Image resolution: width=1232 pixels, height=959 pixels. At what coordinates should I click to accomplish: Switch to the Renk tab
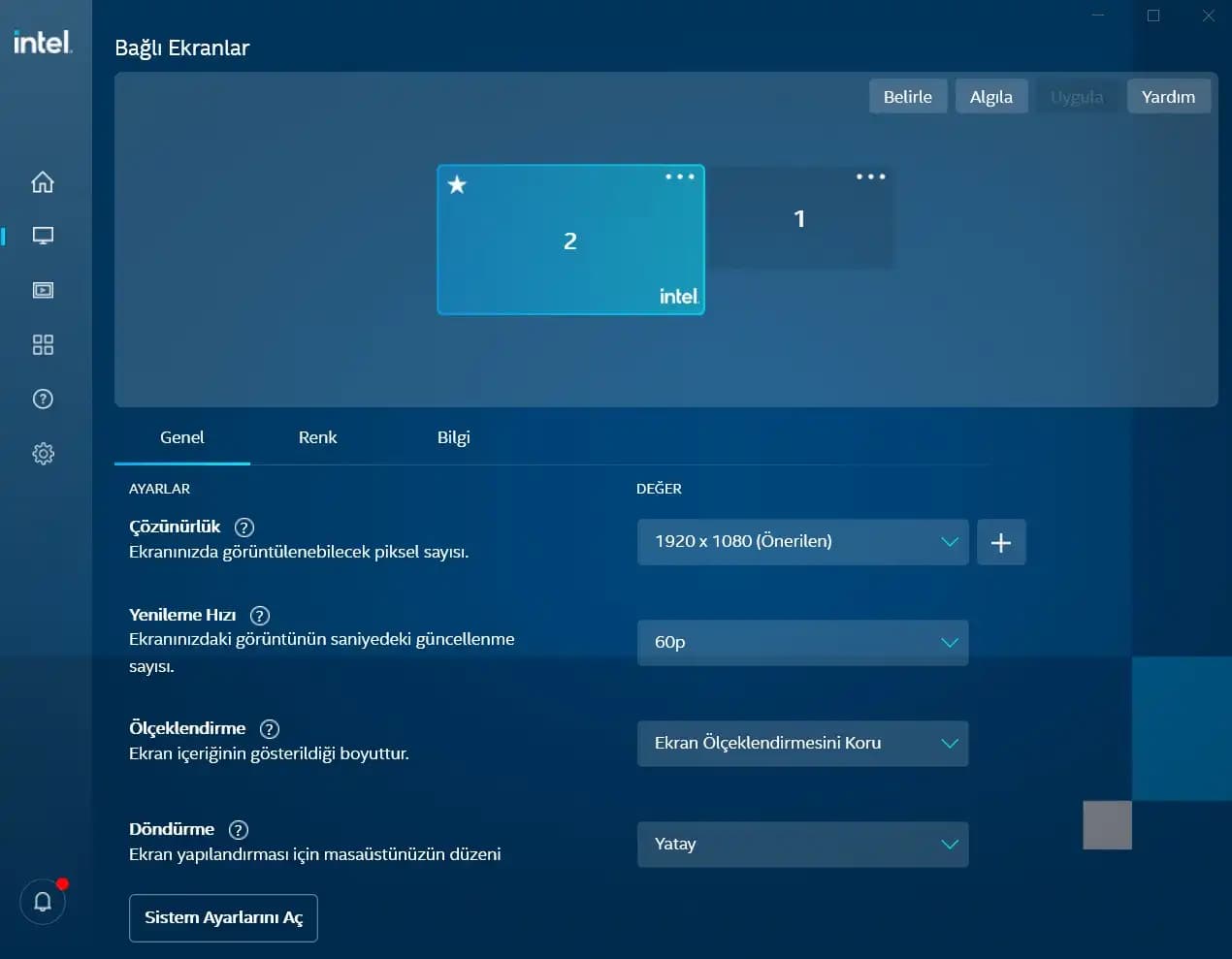tap(317, 437)
